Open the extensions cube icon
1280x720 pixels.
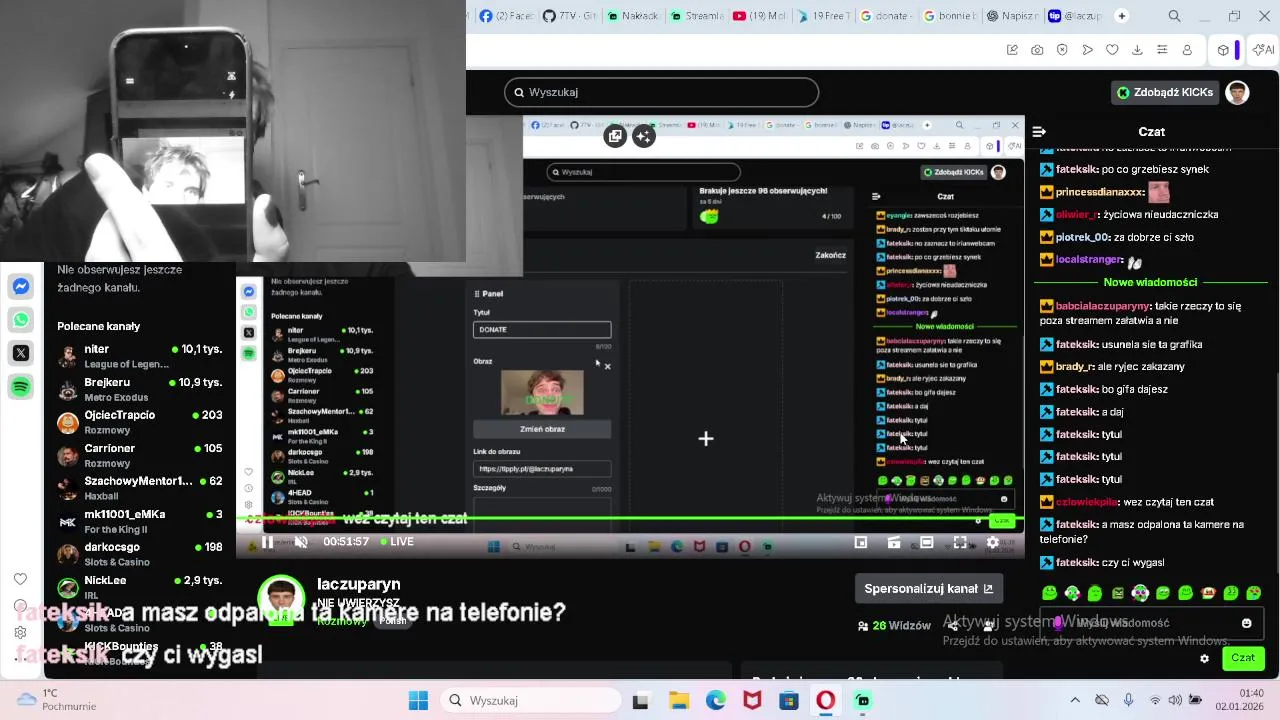1222,50
